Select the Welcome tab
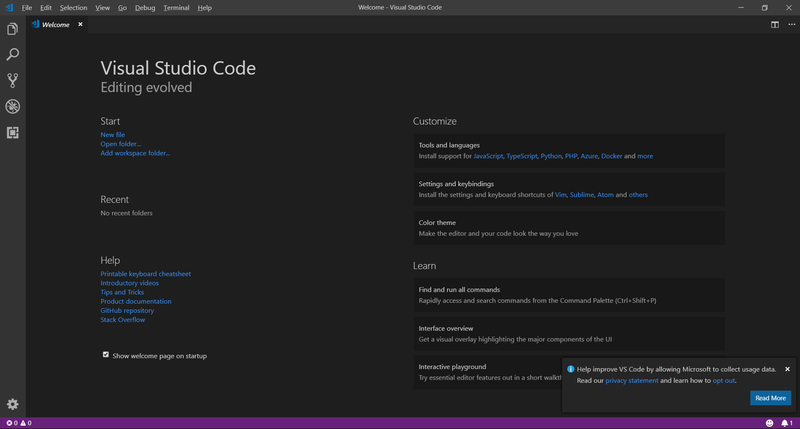The height and width of the screenshot is (429, 800). click(51, 24)
